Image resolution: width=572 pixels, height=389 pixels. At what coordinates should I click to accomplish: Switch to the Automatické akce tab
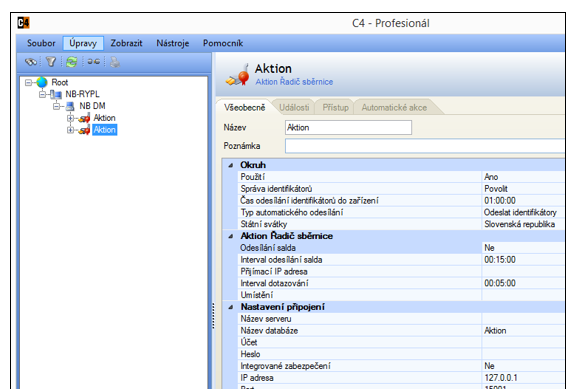coord(394,107)
